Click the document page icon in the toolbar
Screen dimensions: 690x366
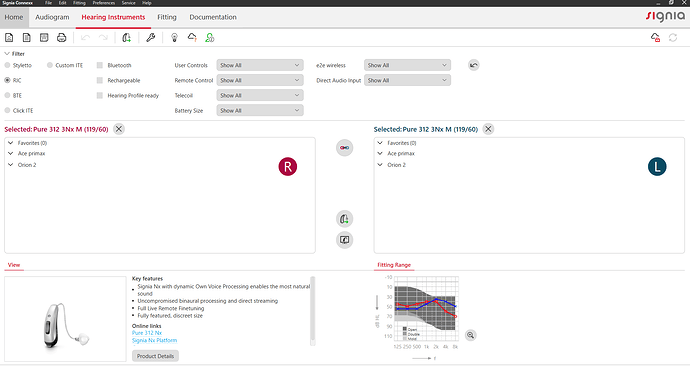pyautogui.click(x=26, y=38)
